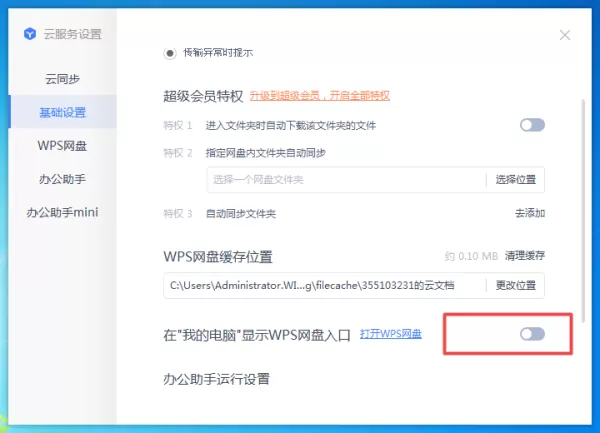Click the 超级会员特权 heading
The height and width of the screenshot is (433, 600).
pos(203,96)
